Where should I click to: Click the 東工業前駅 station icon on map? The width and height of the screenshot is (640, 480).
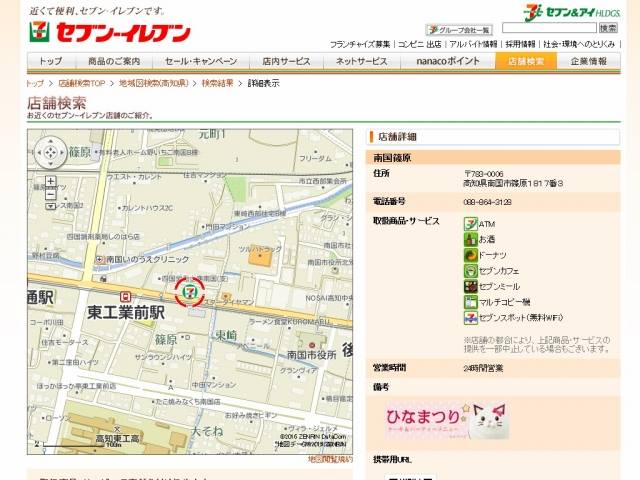click(125, 297)
